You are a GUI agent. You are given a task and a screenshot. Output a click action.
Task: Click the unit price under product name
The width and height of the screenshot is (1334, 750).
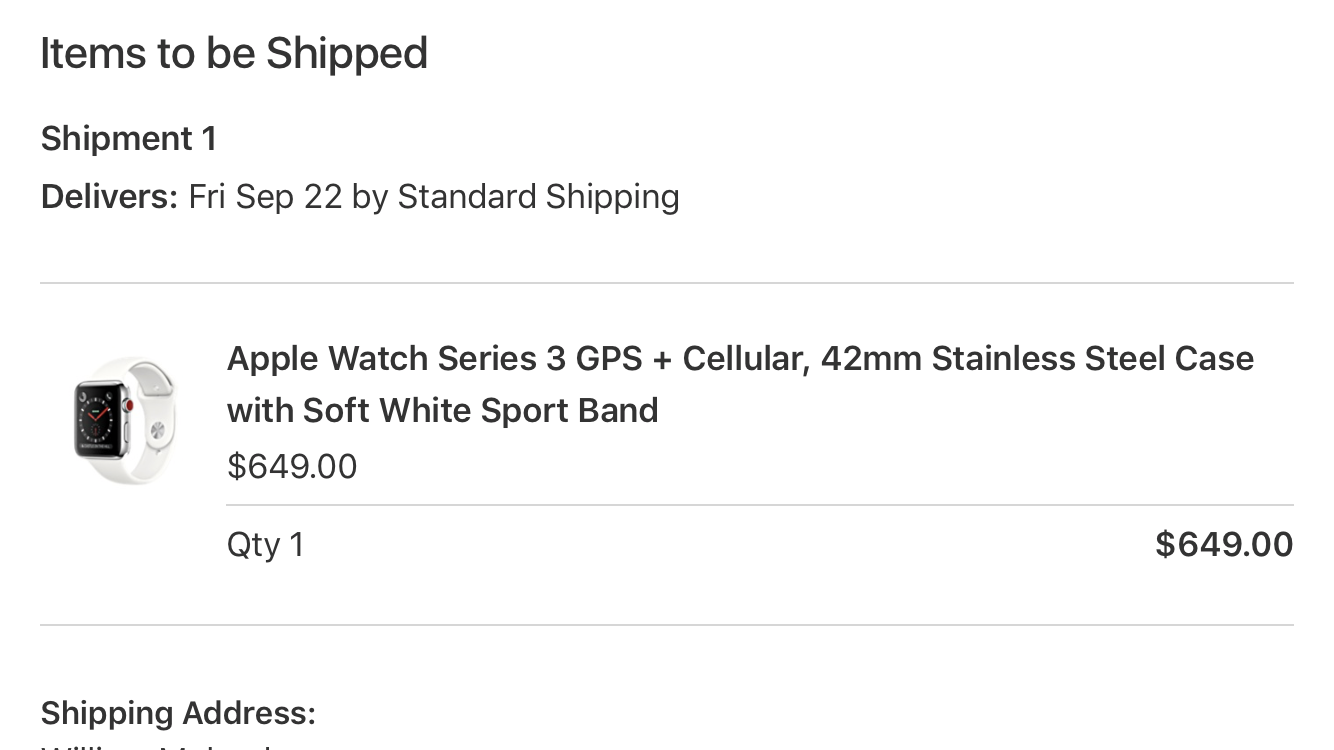[x=292, y=466]
